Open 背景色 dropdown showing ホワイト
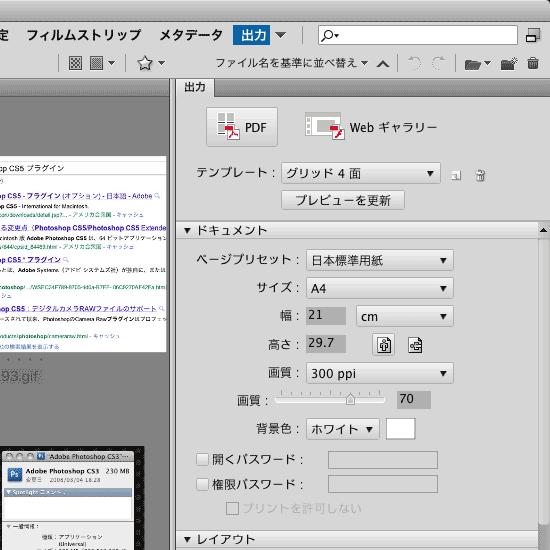This screenshot has width=550, height=550. tap(343, 429)
